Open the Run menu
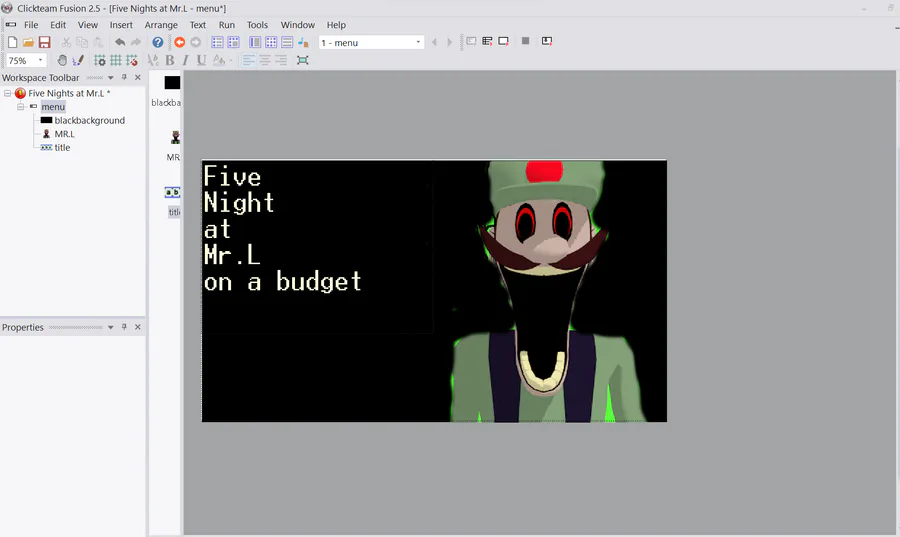Viewport: 900px width, 537px height. click(x=227, y=25)
